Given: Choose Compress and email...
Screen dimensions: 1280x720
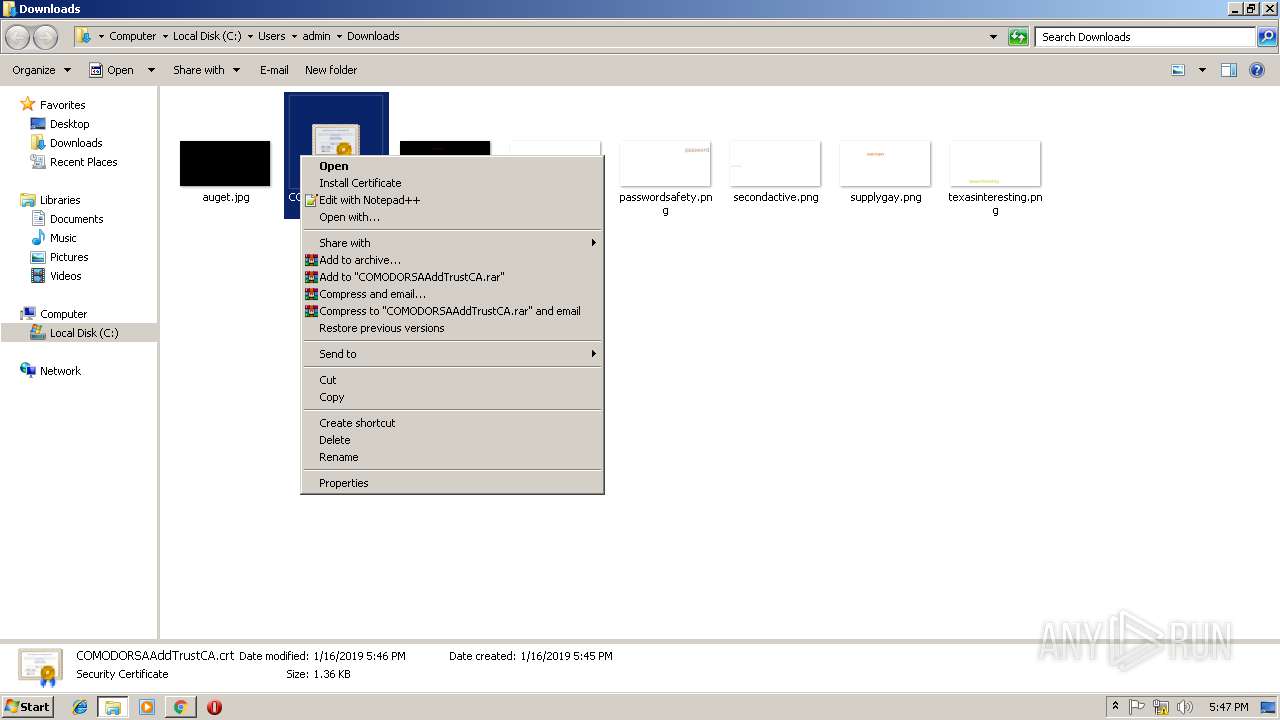Looking at the screenshot, I should (452, 294).
